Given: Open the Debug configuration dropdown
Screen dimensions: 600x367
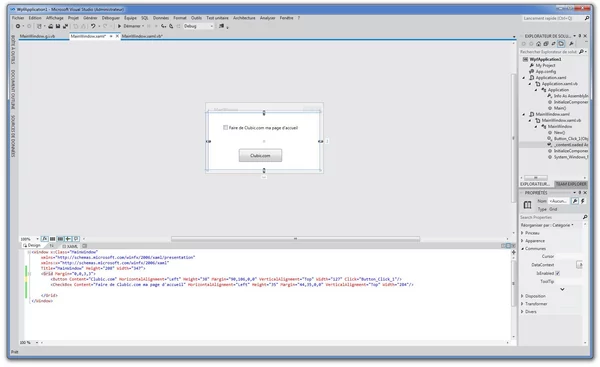Looking at the screenshot, I should click(x=198, y=26).
